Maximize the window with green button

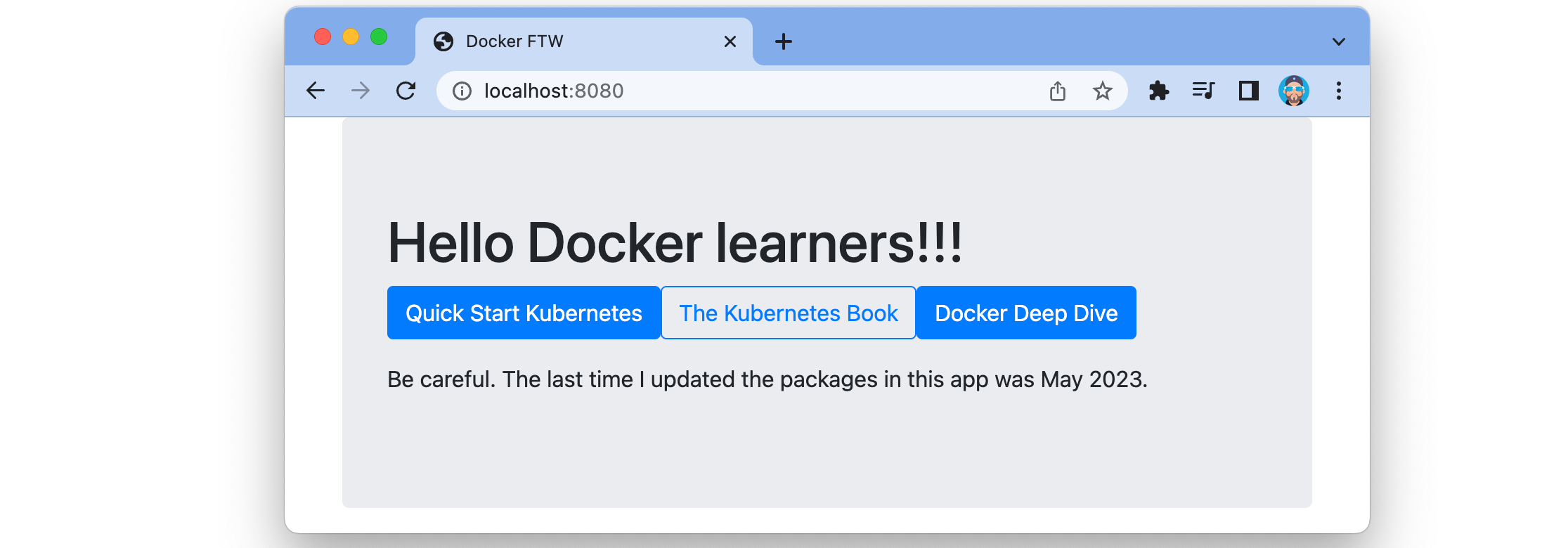pyautogui.click(x=379, y=37)
